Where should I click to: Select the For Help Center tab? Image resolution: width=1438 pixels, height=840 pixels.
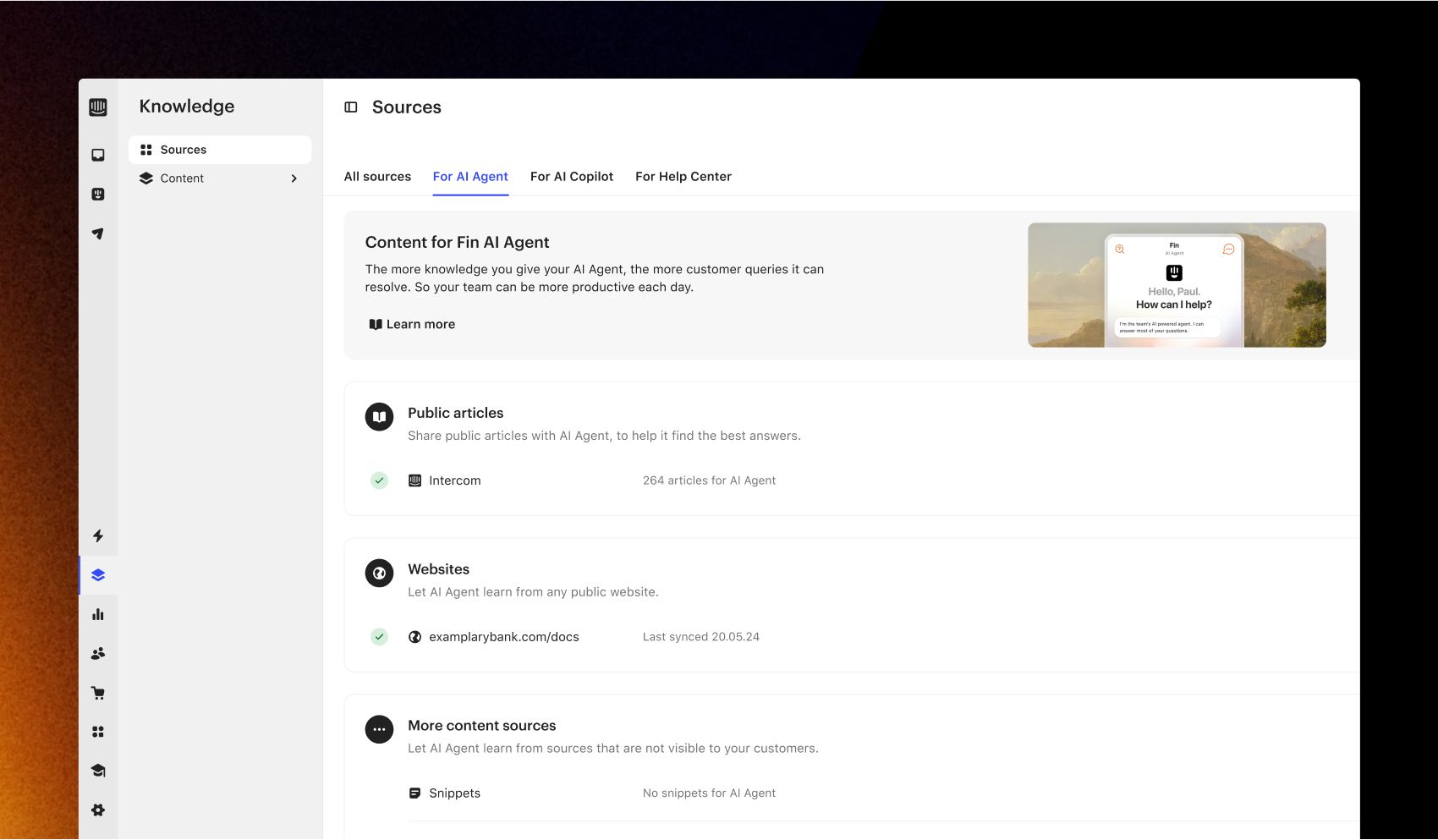point(683,177)
